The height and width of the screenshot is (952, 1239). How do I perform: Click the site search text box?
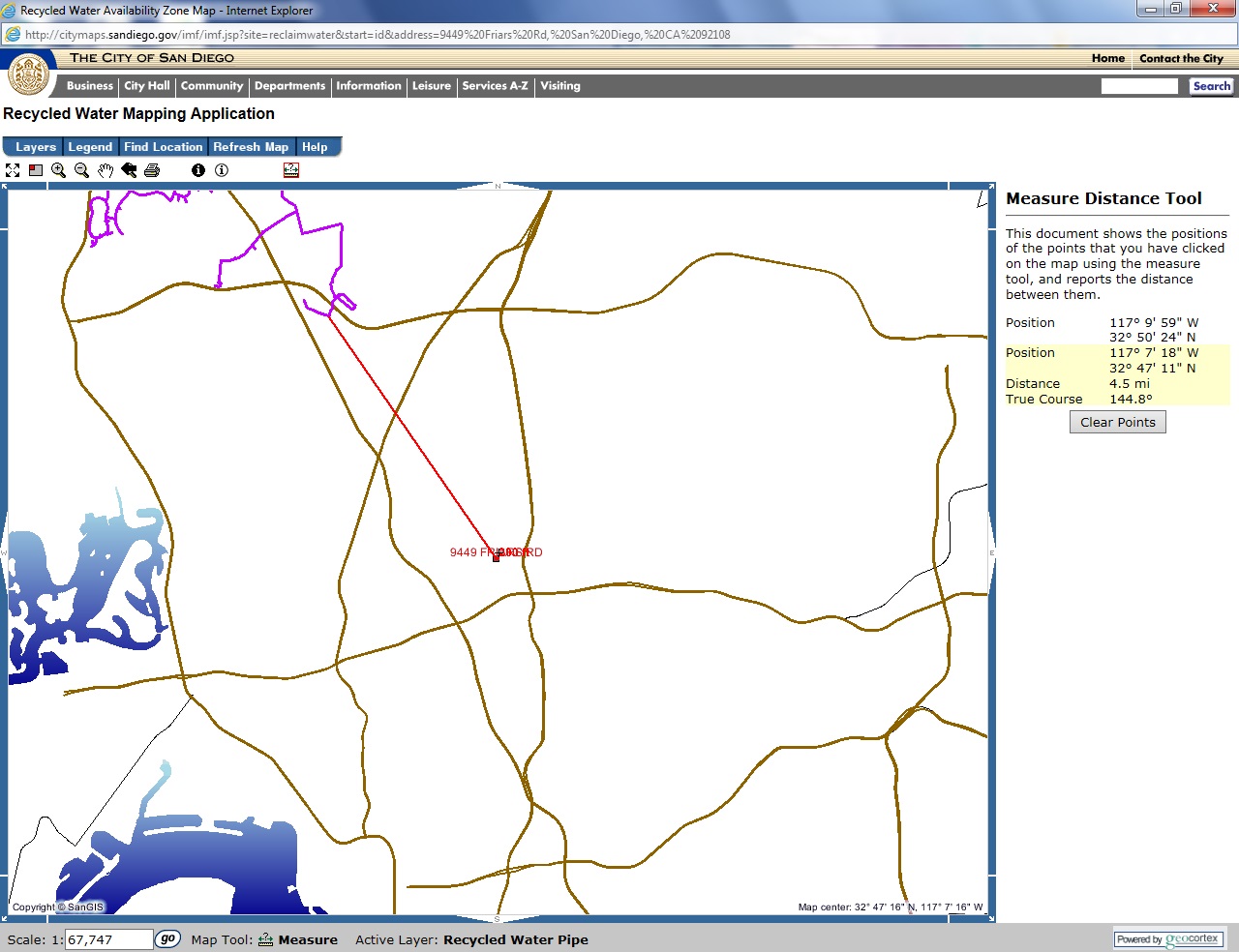[x=1139, y=86]
